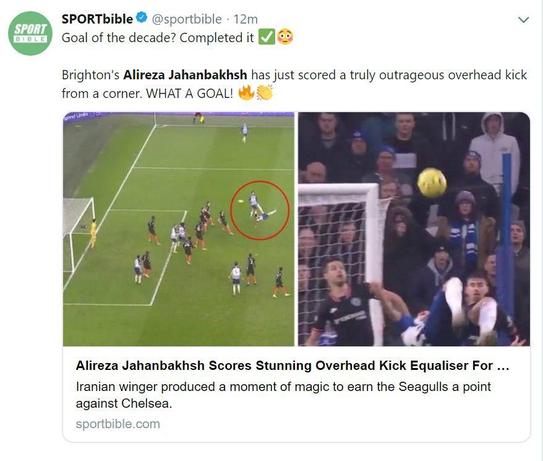Image resolution: width=543 pixels, height=461 pixels.
Task: Click the 'Goal of the decade?' tweet text
Action: (x=118, y=37)
